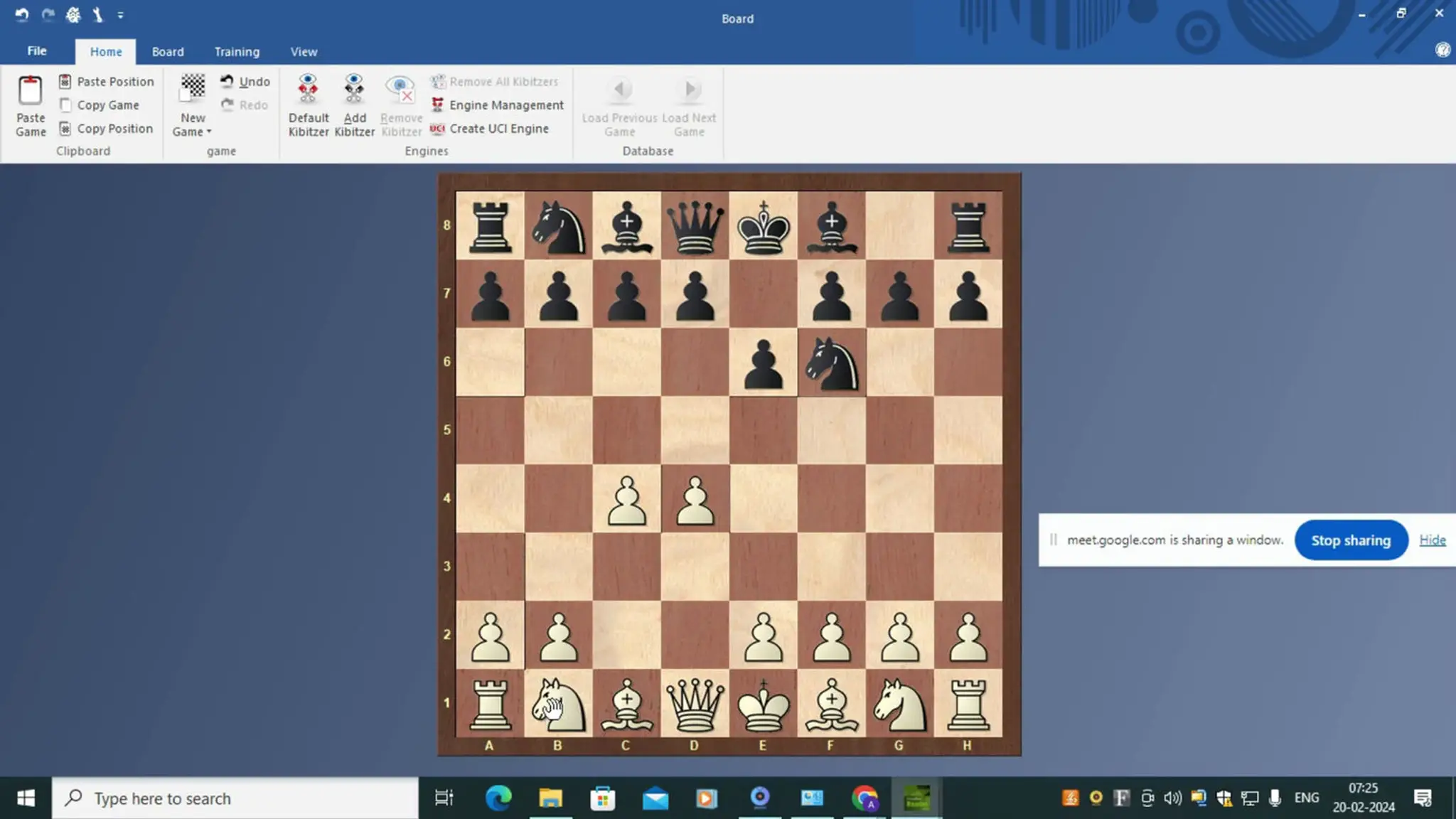Click the white knight on g1

point(899,705)
